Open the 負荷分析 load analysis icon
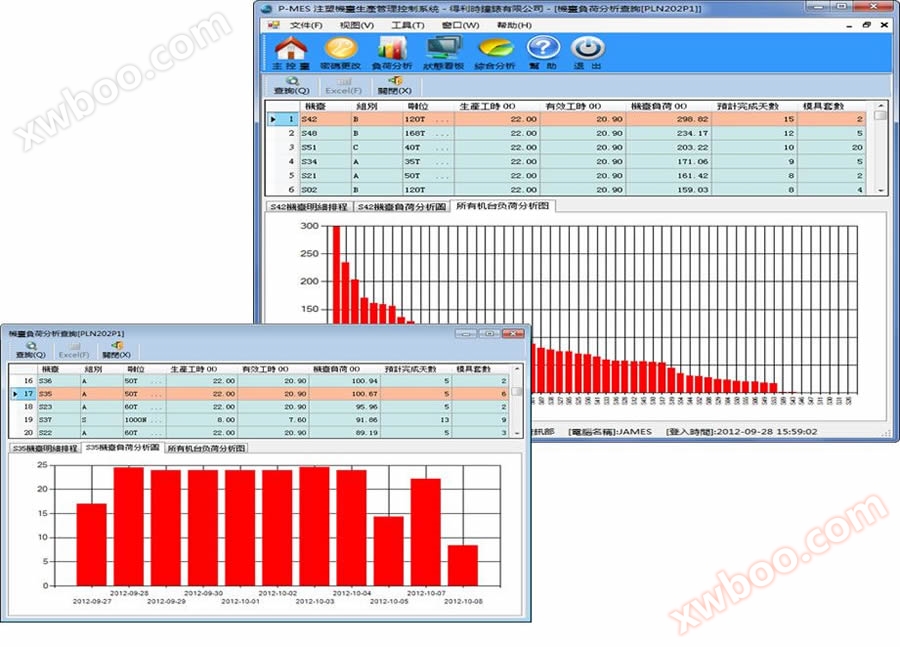Screen dimensions: 900x647 391,53
